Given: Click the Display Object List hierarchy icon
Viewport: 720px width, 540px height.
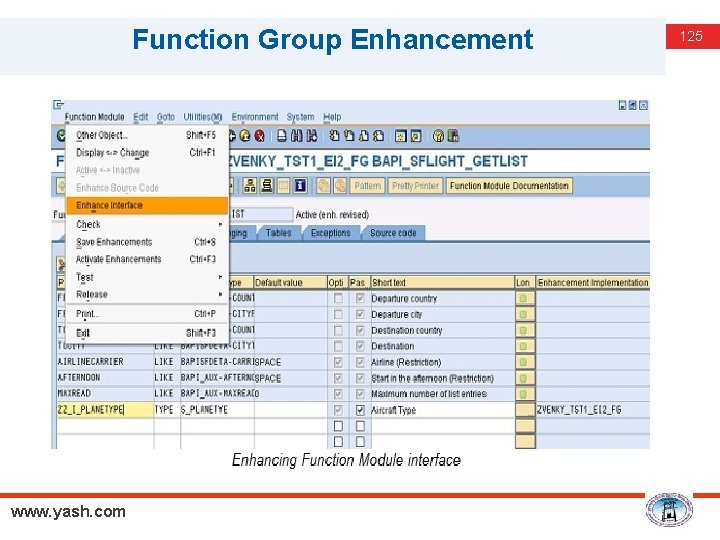Looking at the screenshot, I should pos(250,186).
